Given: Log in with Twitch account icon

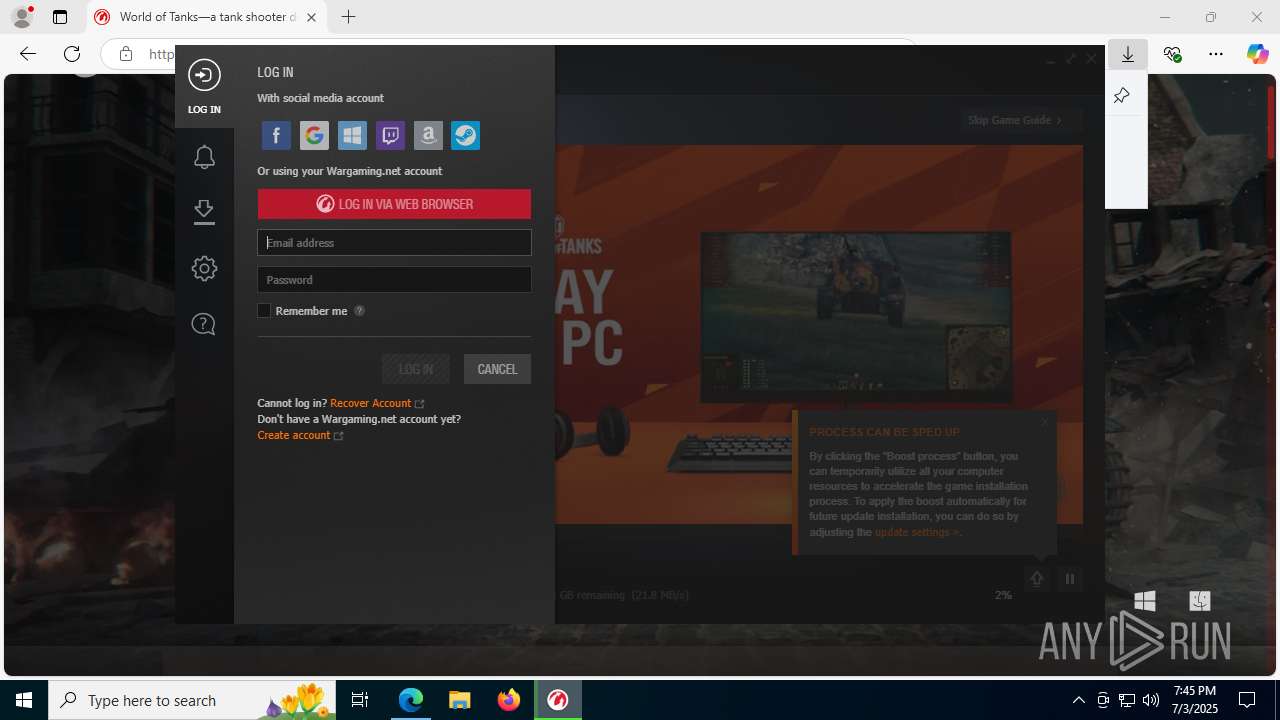Looking at the screenshot, I should 390,135.
